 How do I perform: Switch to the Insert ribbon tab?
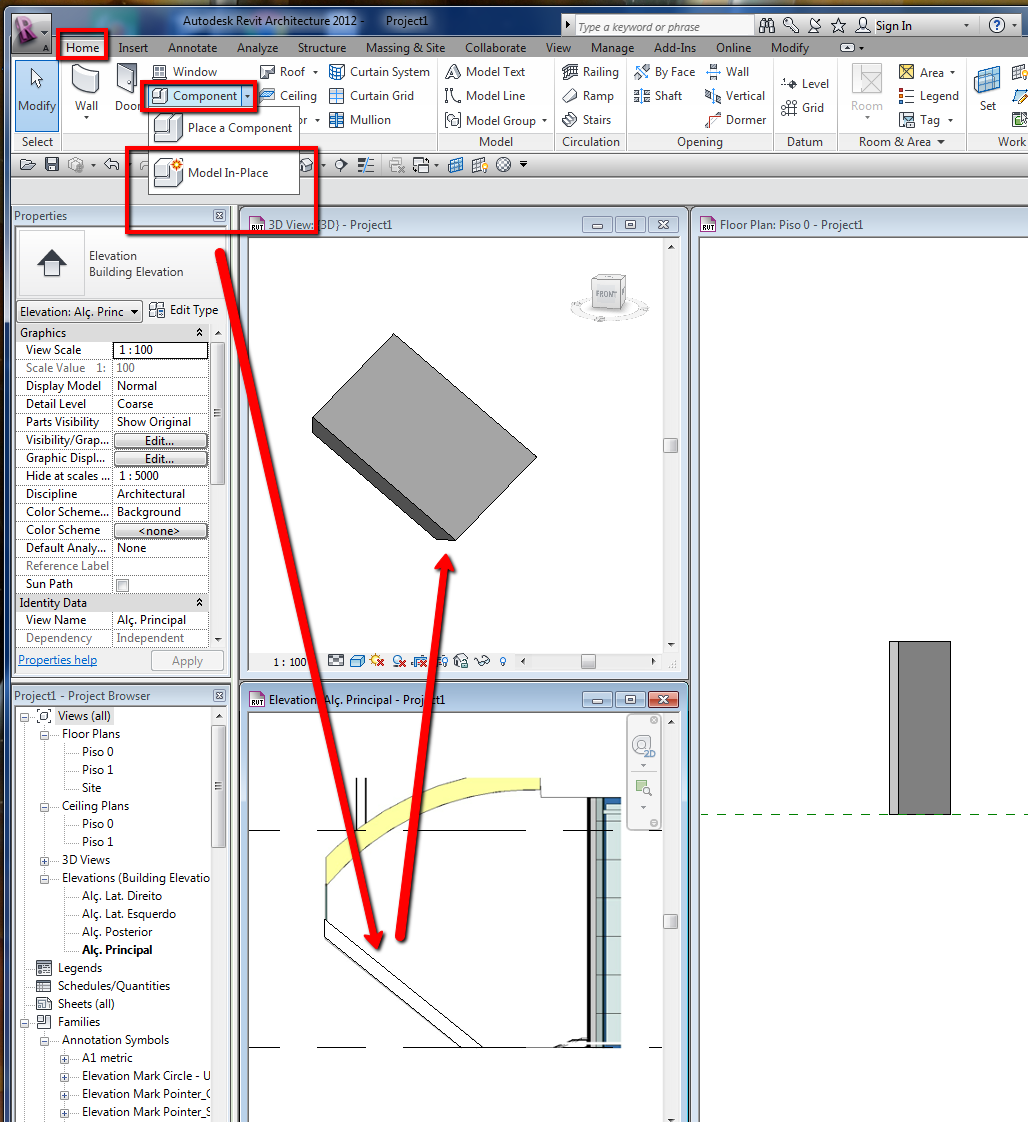133,48
